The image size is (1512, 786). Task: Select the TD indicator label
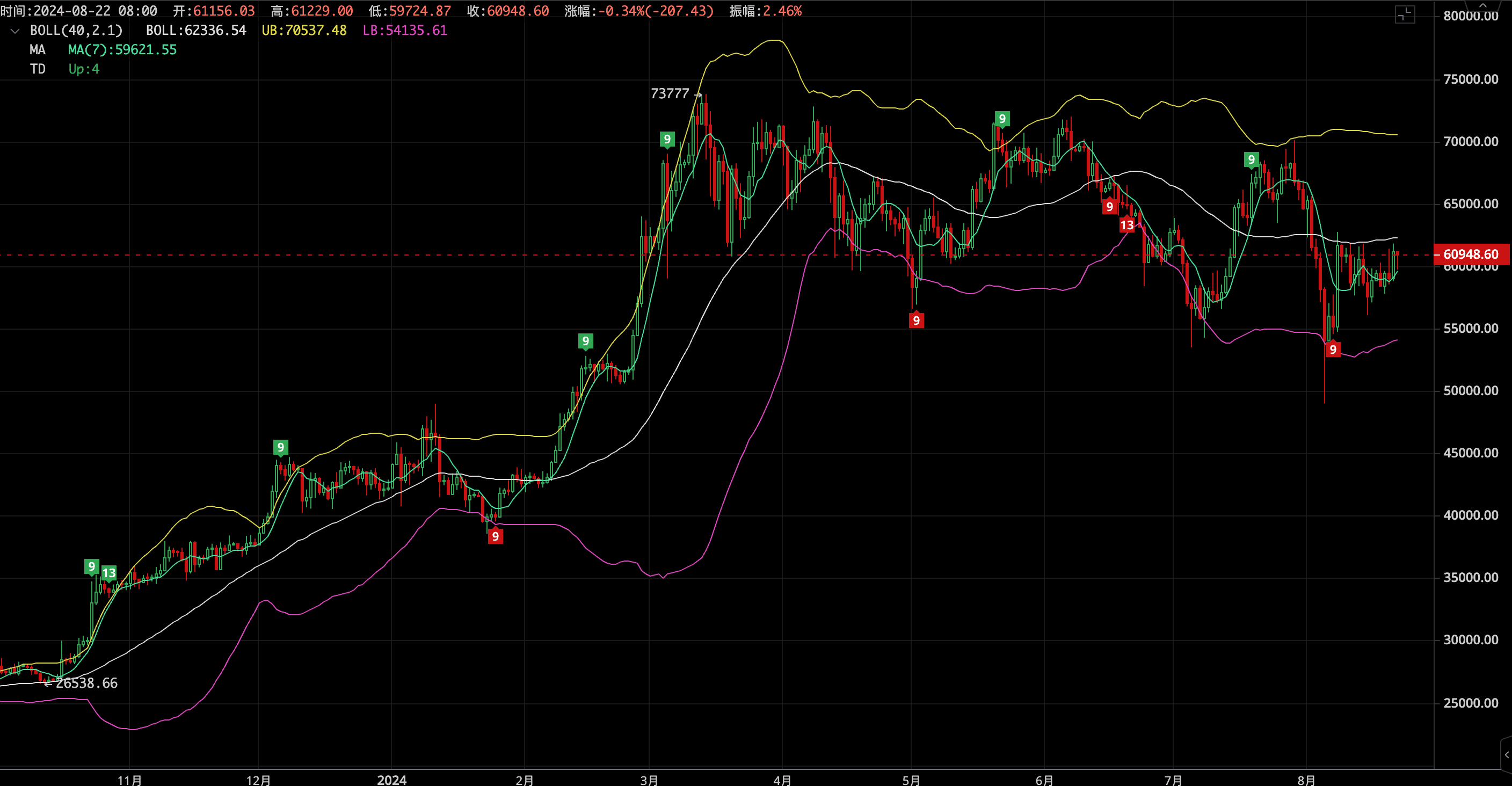click(x=38, y=69)
